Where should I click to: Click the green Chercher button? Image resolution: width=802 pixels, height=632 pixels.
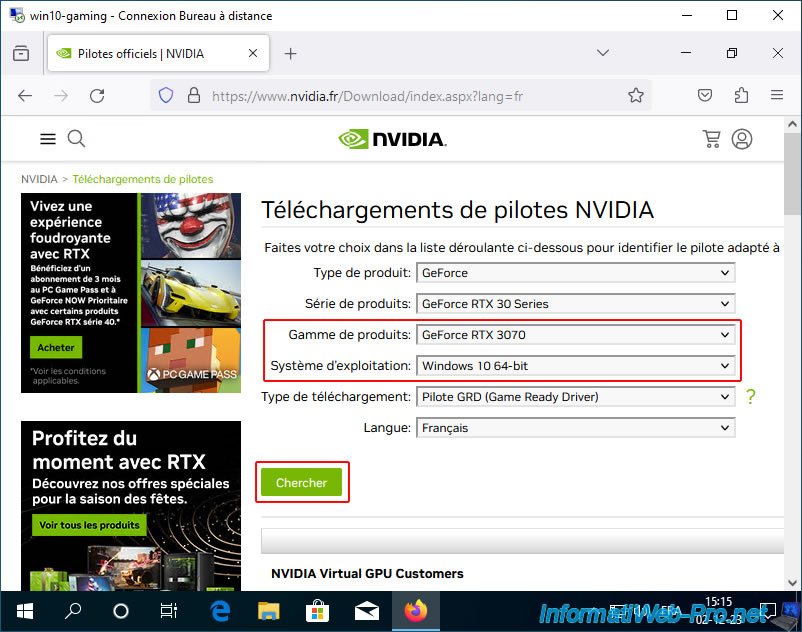click(x=301, y=482)
